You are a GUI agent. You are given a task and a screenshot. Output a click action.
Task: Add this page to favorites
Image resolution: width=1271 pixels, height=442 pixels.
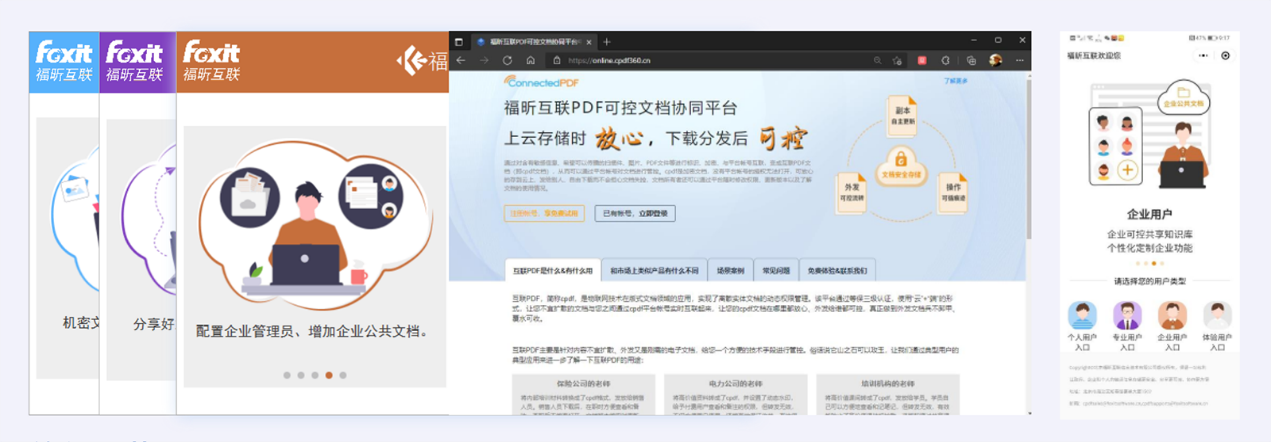pyautogui.click(x=899, y=60)
